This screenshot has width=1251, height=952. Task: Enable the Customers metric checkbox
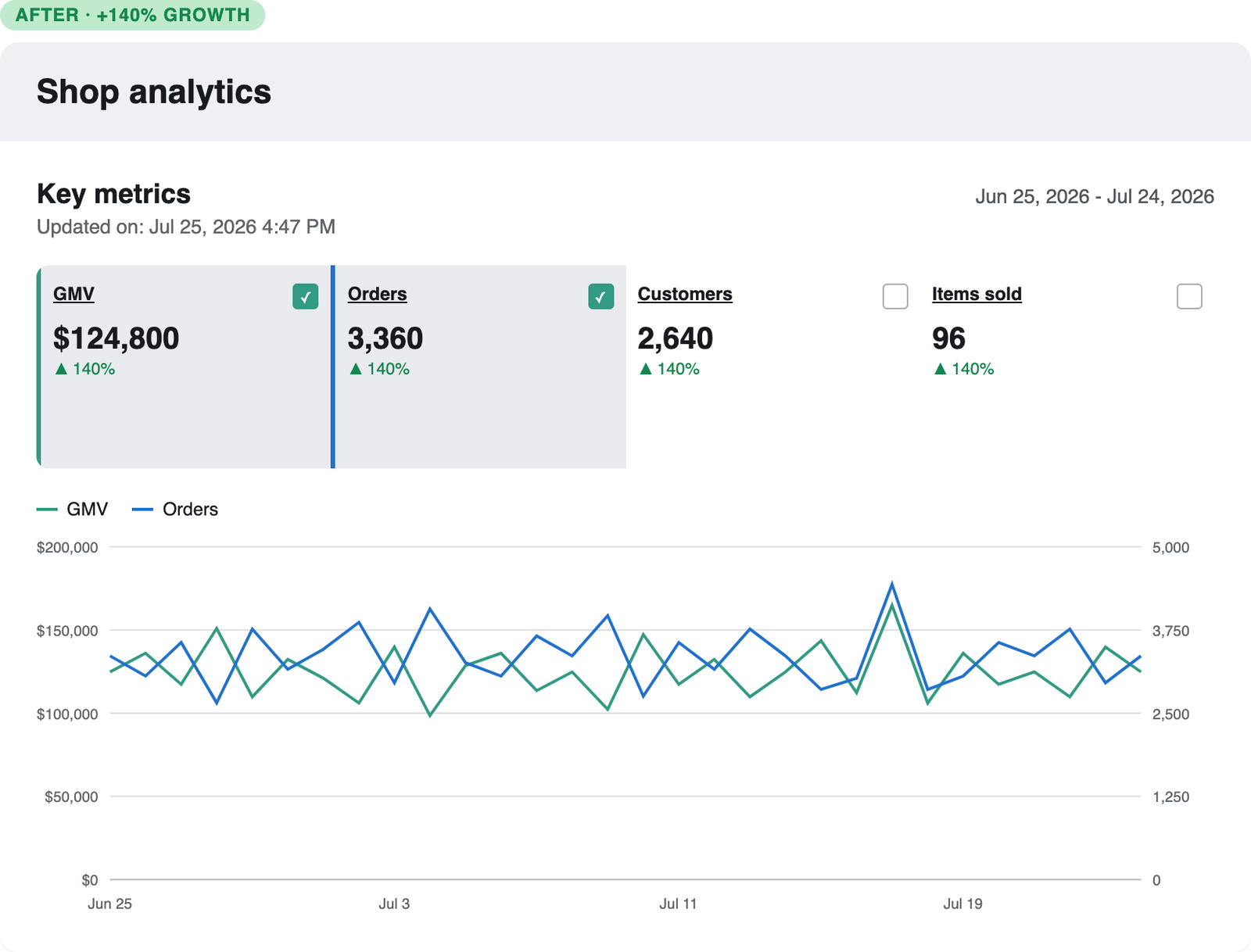pyautogui.click(x=895, y=296)
